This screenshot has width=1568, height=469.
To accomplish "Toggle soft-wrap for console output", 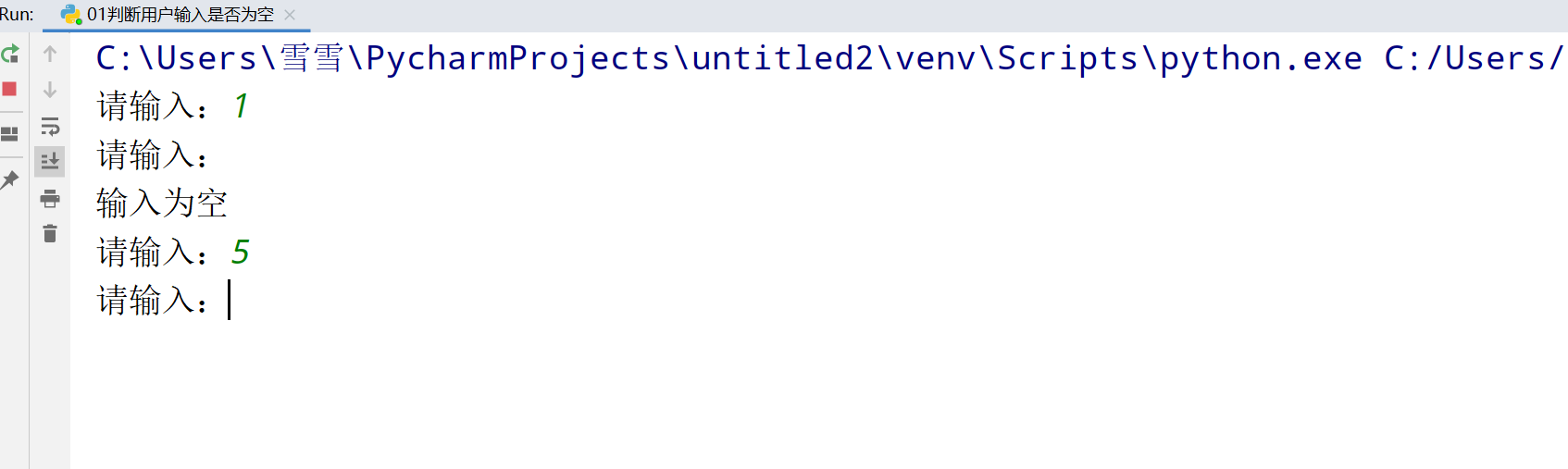I will [x=50, y=126].
